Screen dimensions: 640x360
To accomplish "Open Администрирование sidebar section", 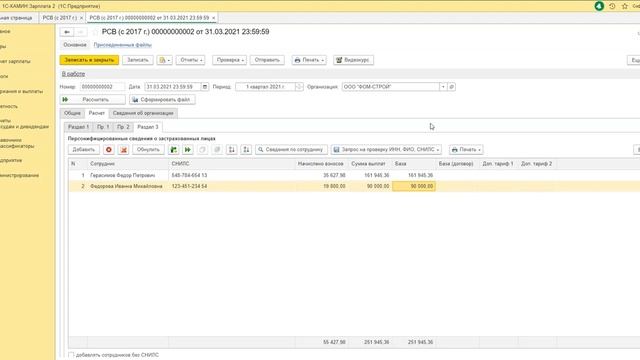I will coord(20,176).
